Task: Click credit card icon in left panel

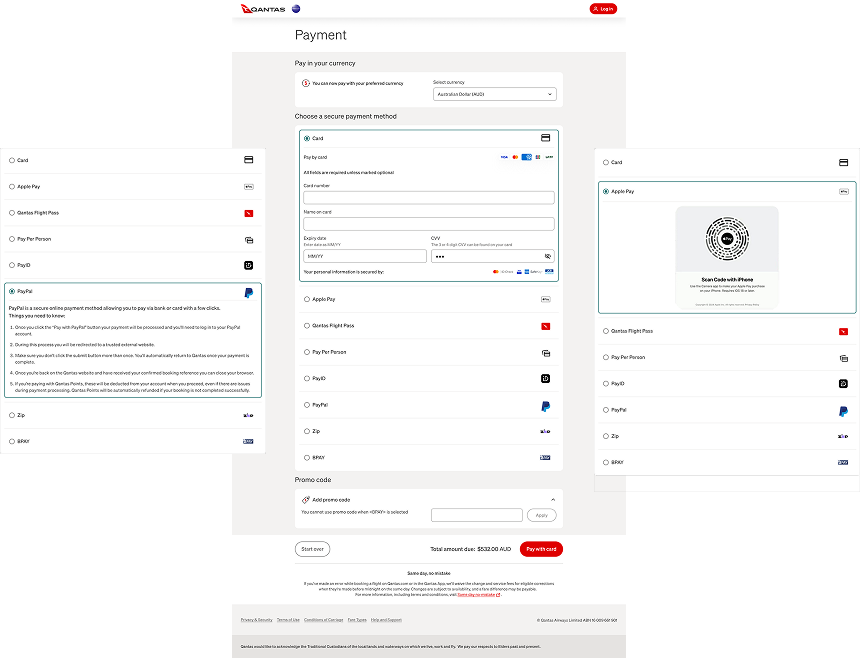Action: point(248,160)
